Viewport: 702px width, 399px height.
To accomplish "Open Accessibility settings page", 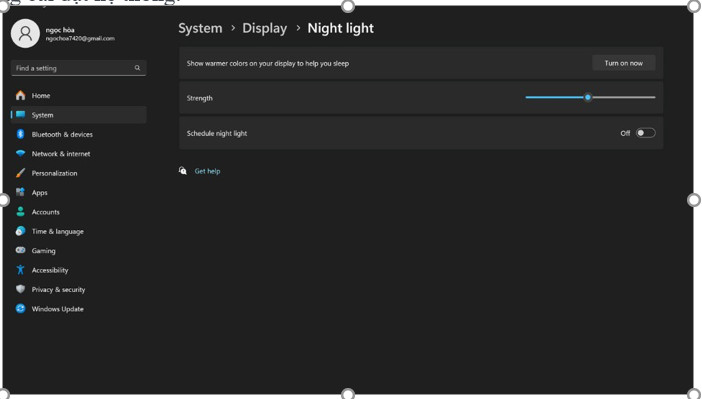I will 78,270.
